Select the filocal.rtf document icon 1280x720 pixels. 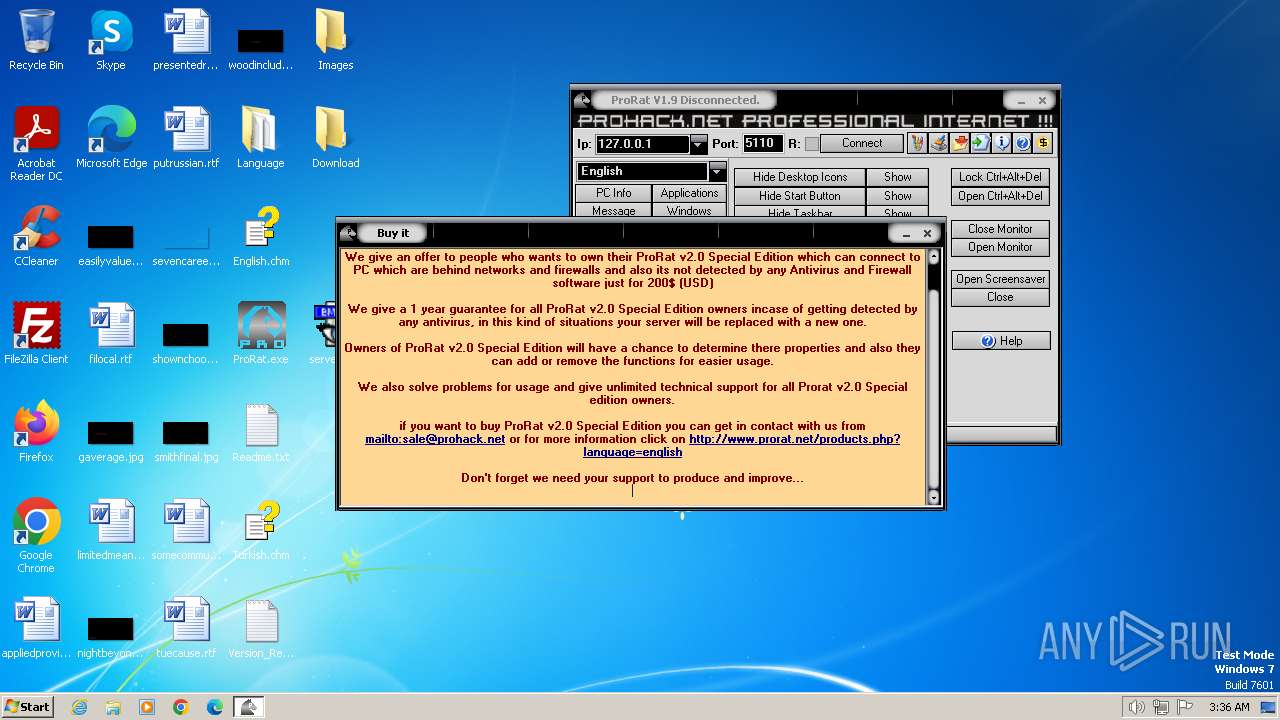point(111,334)
